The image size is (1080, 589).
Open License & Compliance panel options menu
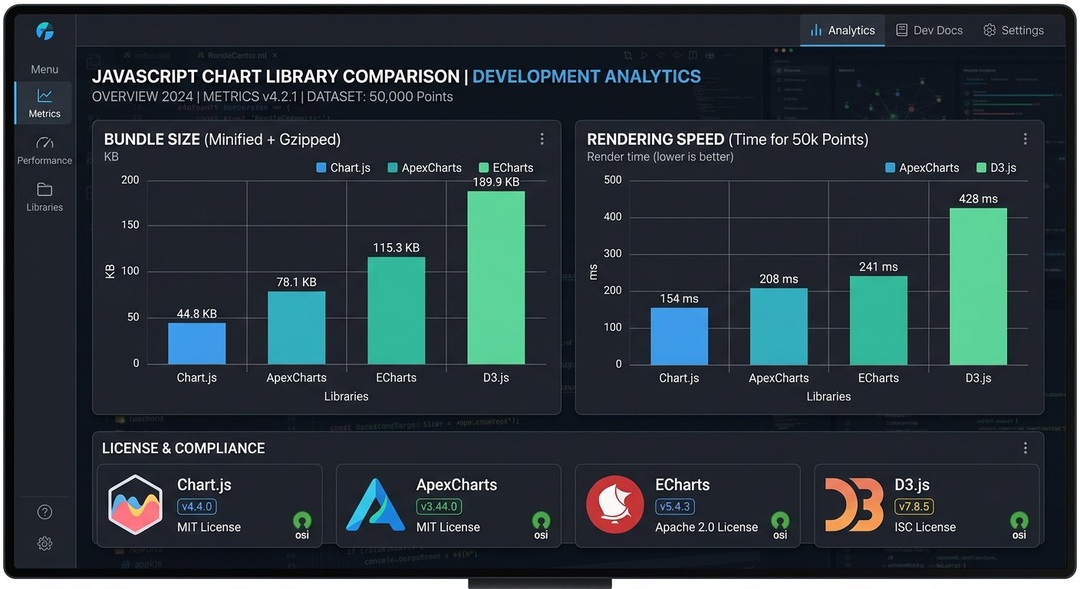point(1025,448)
